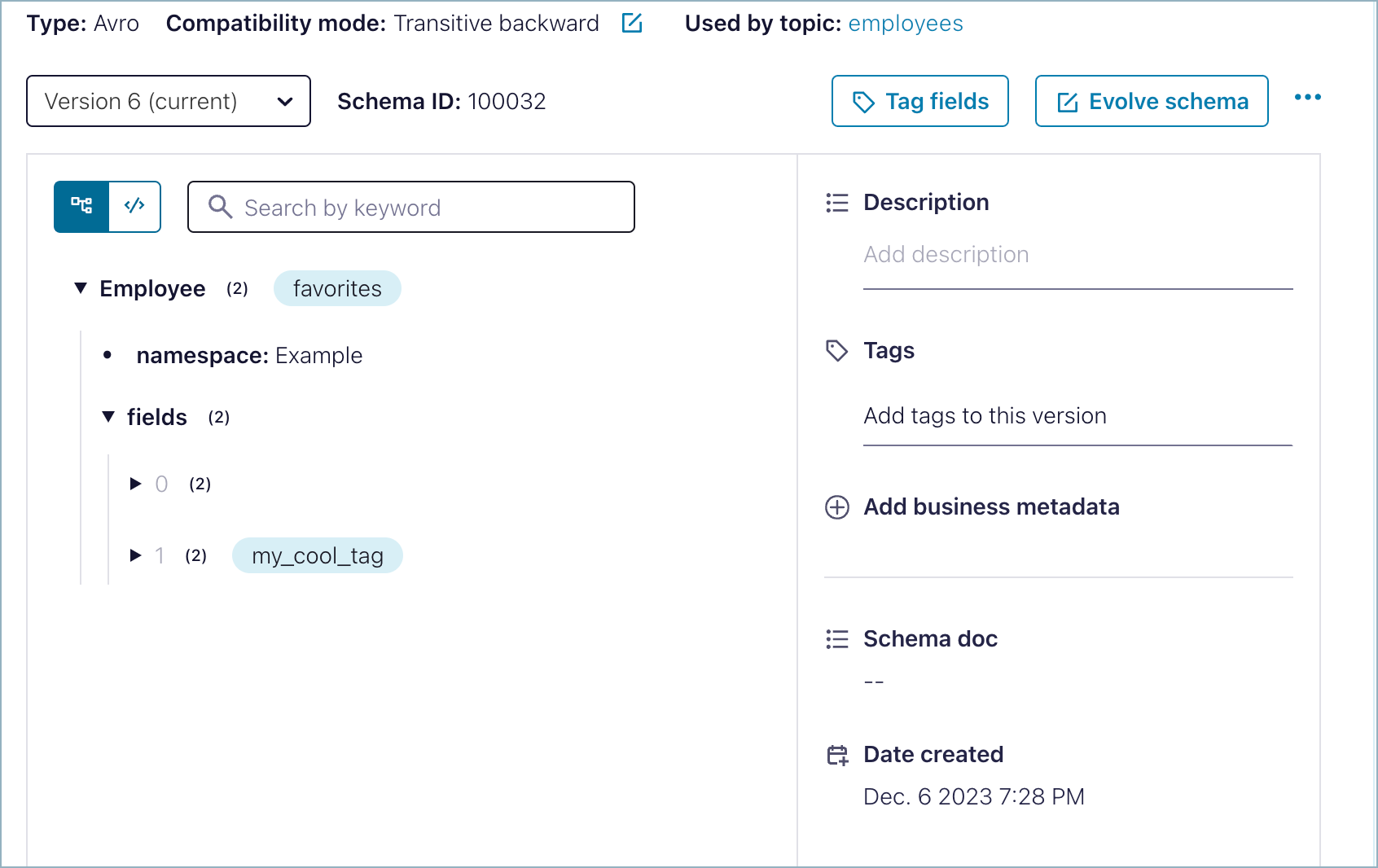This screenshot has height=868, width=1378.
Task: Open the three-dot more options menu
Action: 1307,98
